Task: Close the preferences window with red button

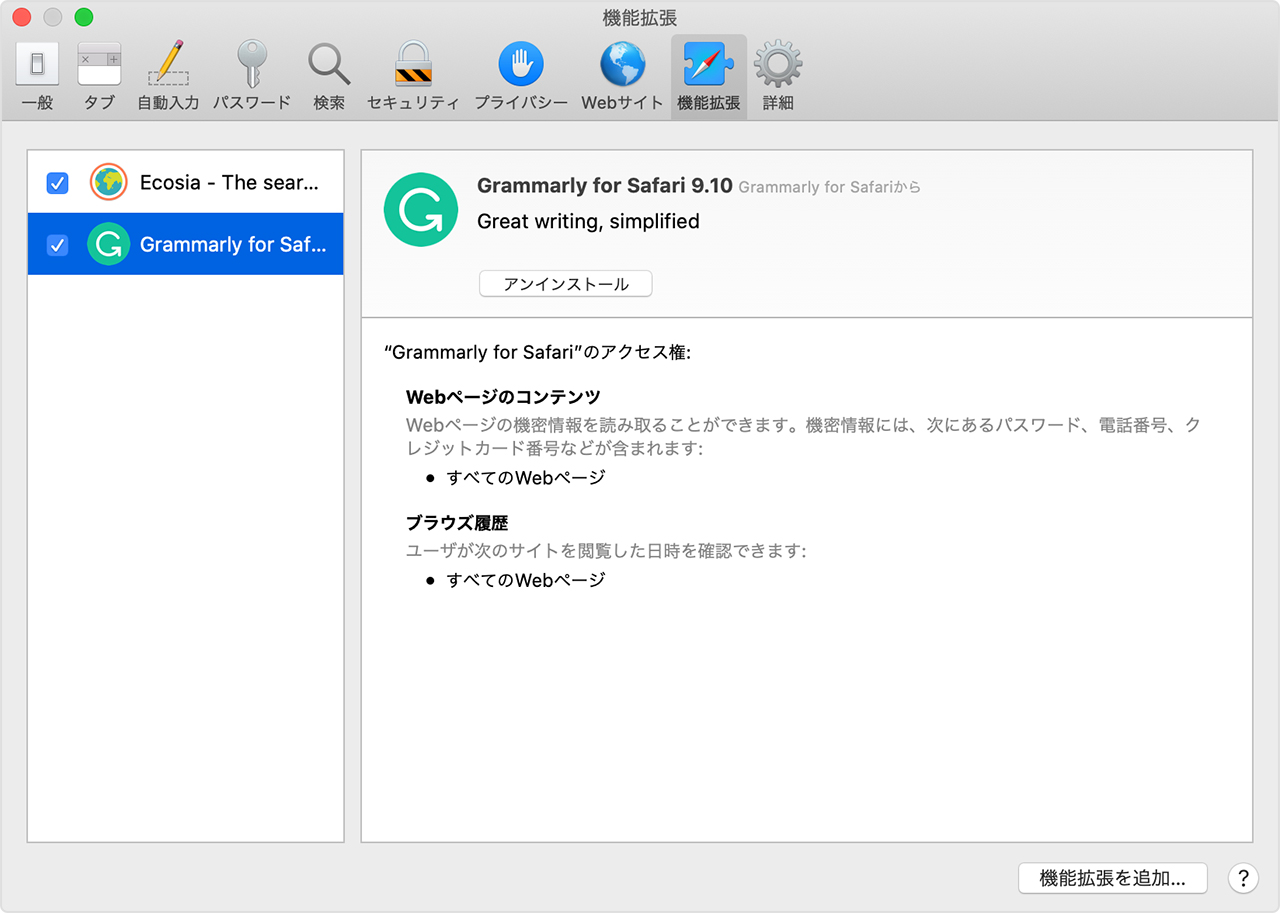Action: (22, 17)
